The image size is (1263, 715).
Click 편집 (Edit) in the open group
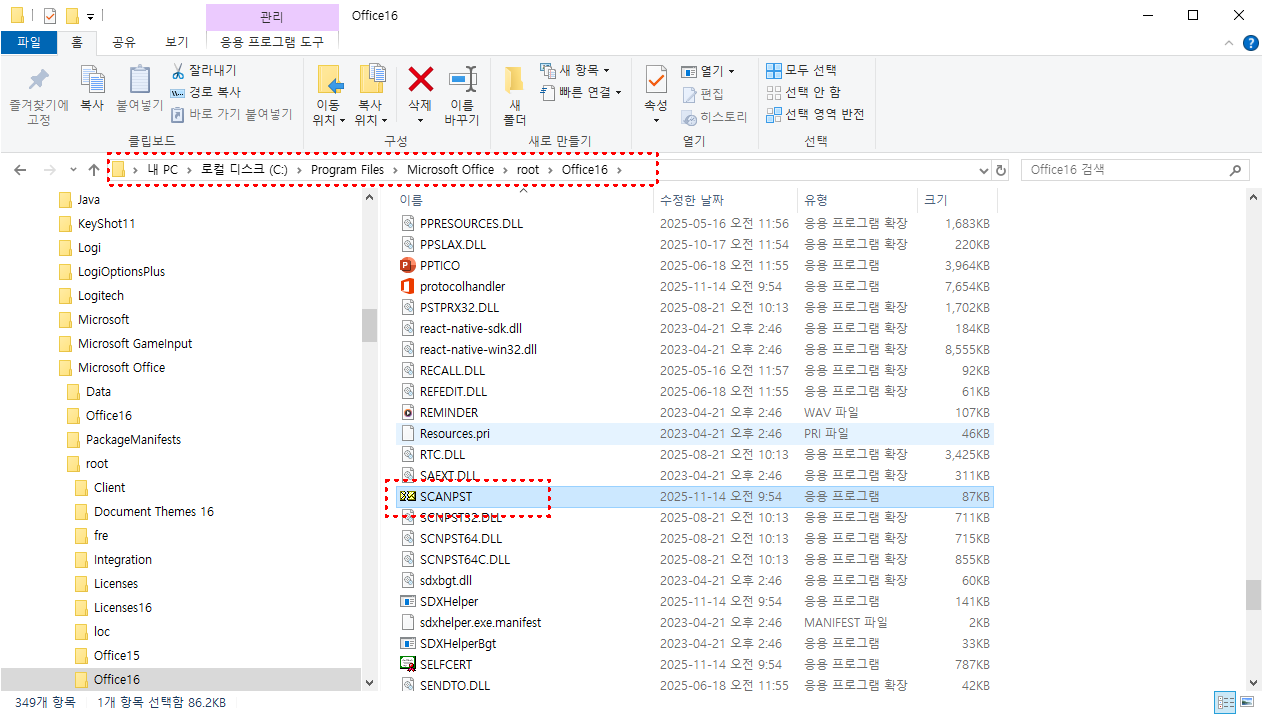click(703, 94)
